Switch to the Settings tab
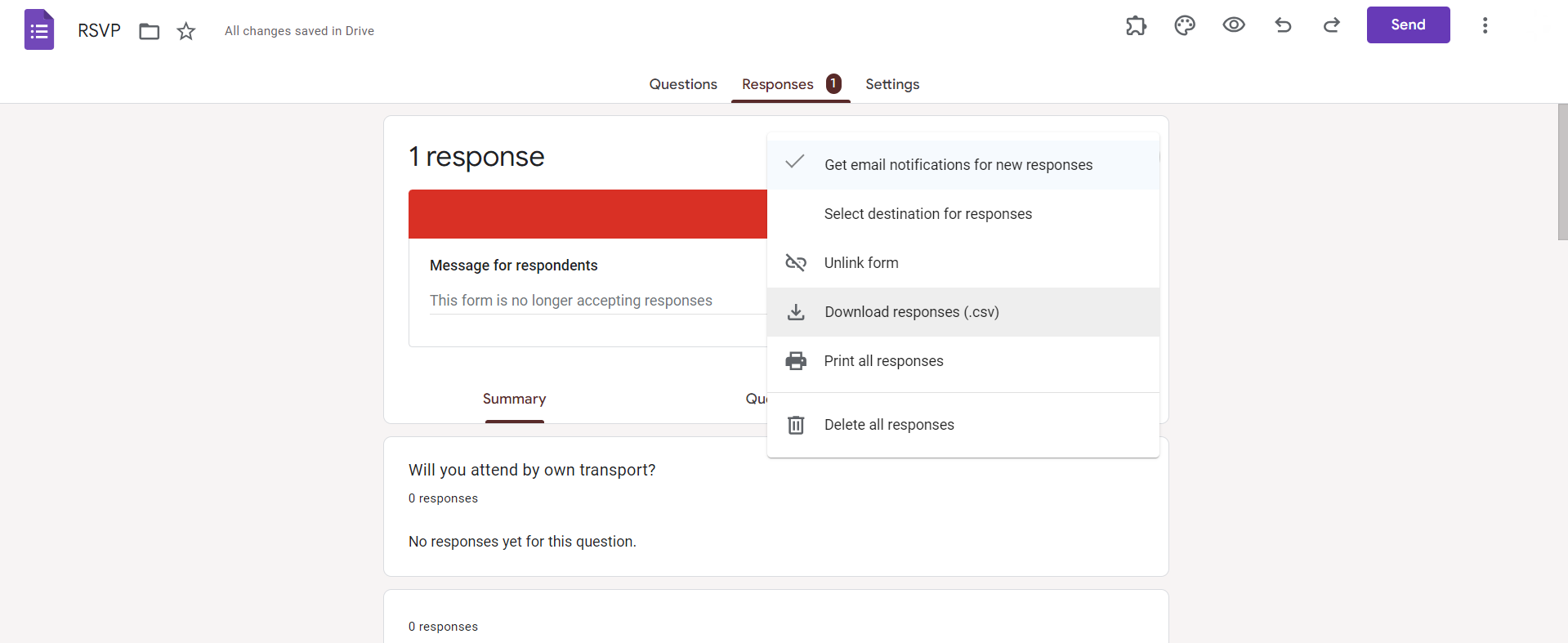This screenshot has height=643, width=1568. click(892, 84)
